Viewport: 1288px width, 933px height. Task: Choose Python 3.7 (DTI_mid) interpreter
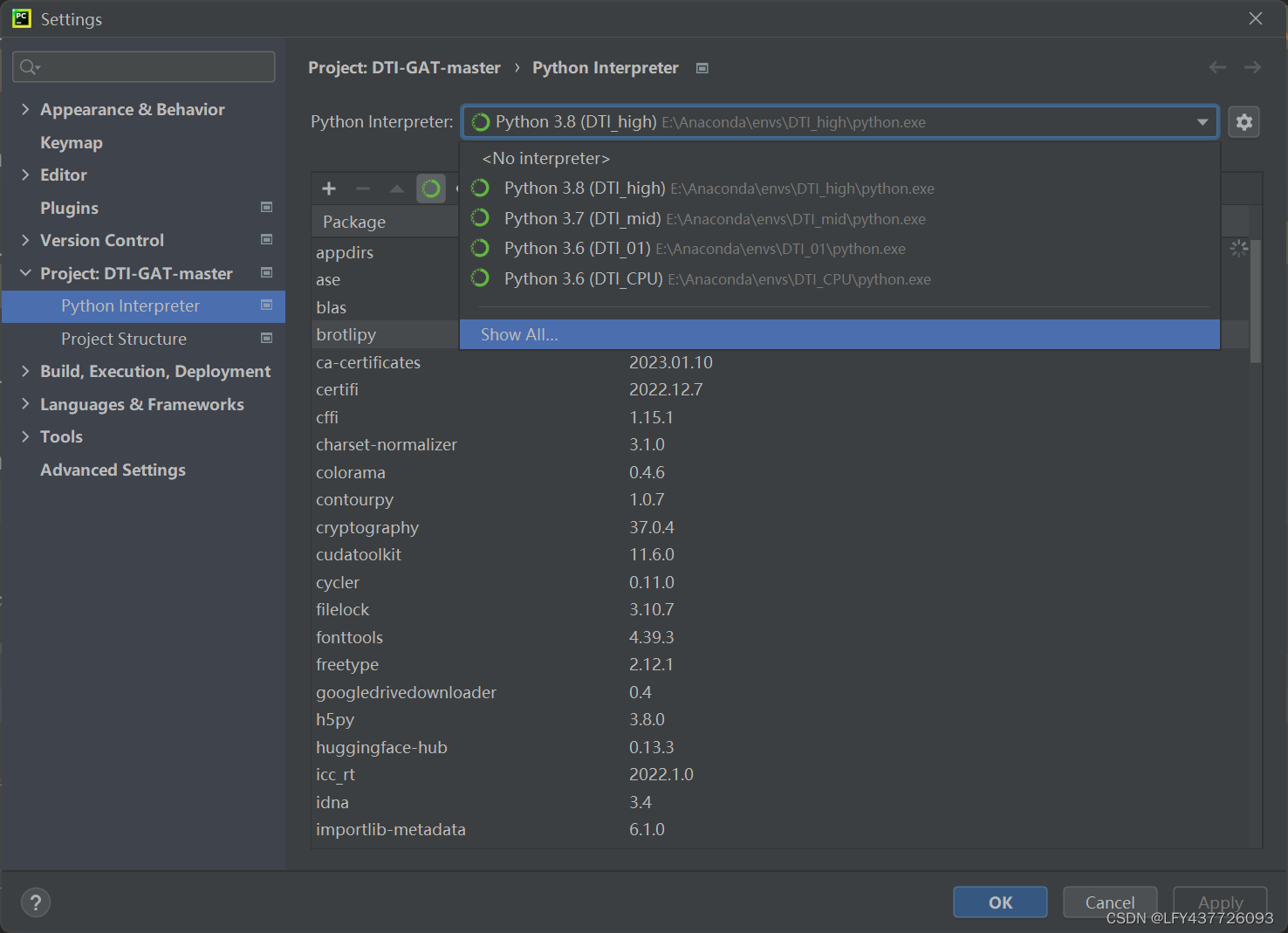click(839, 219)
